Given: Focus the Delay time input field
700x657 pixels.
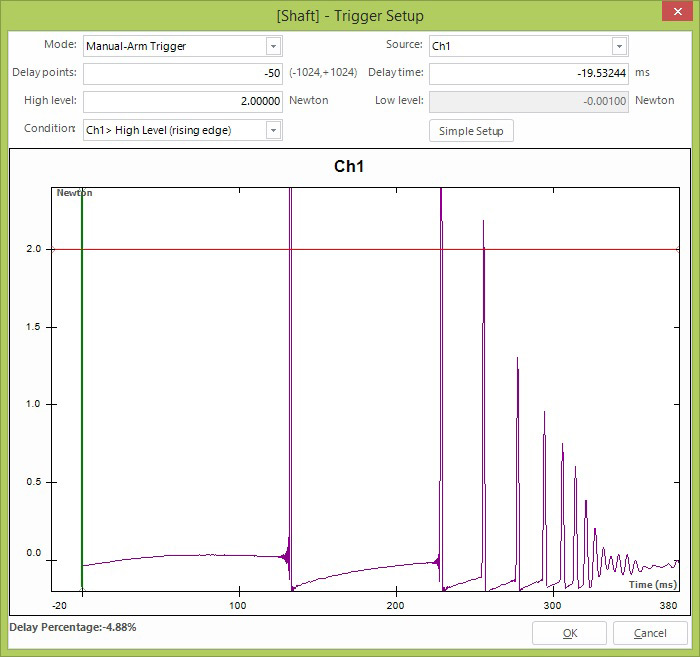Looking at the screenshot, I should coord(528,73).
